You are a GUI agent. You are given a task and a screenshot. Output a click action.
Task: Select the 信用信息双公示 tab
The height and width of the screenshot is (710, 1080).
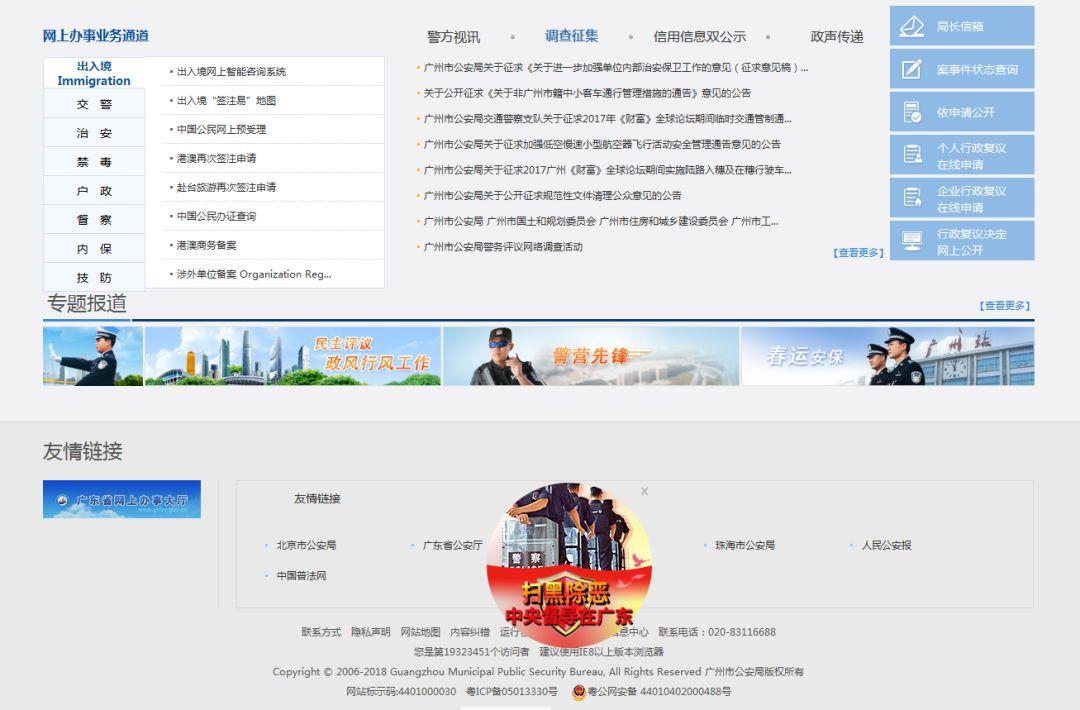[x=699, y=37]
